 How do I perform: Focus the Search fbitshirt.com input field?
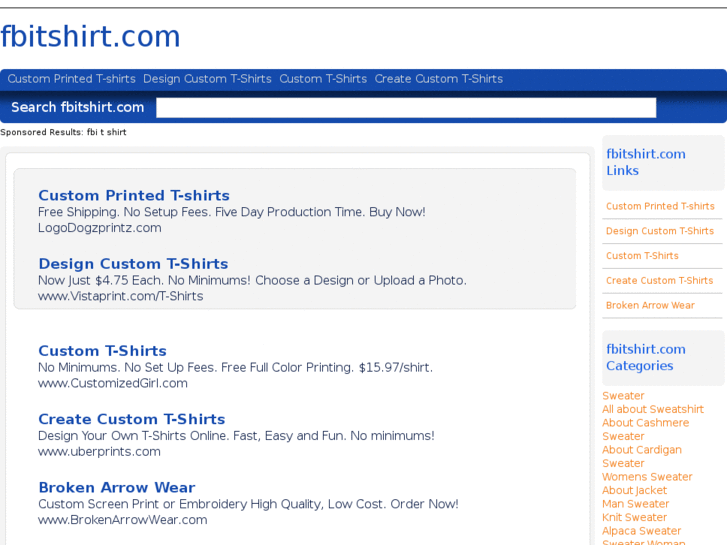406,108
